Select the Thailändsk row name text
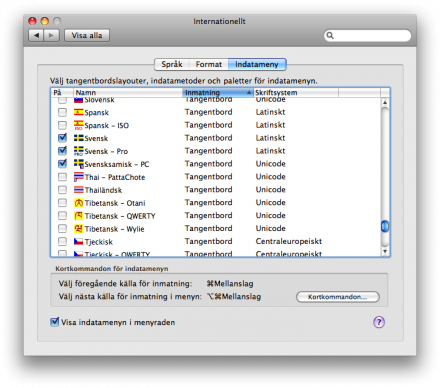 (x=103, y=190)
